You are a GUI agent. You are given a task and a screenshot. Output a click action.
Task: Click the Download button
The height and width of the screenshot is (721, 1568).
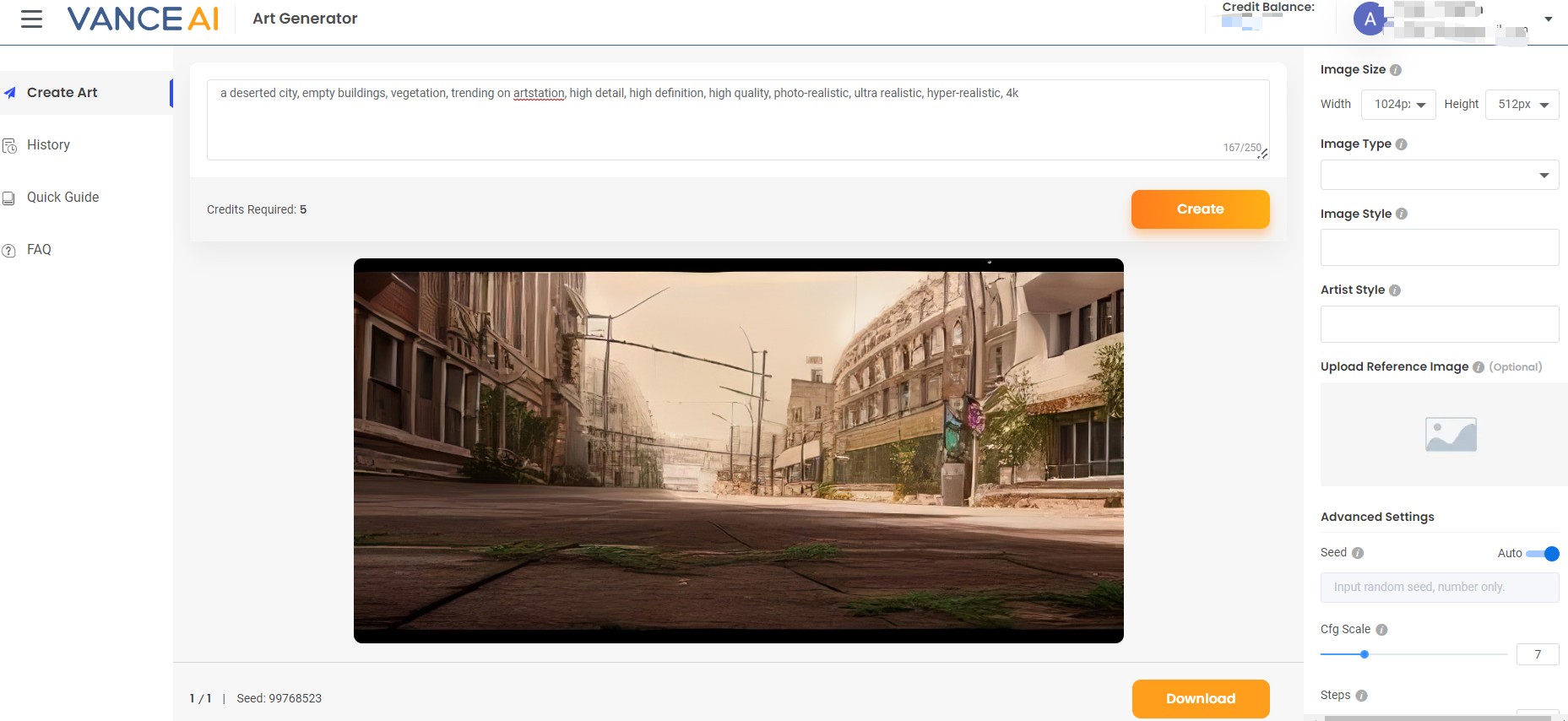click(x=1201, y=699)
